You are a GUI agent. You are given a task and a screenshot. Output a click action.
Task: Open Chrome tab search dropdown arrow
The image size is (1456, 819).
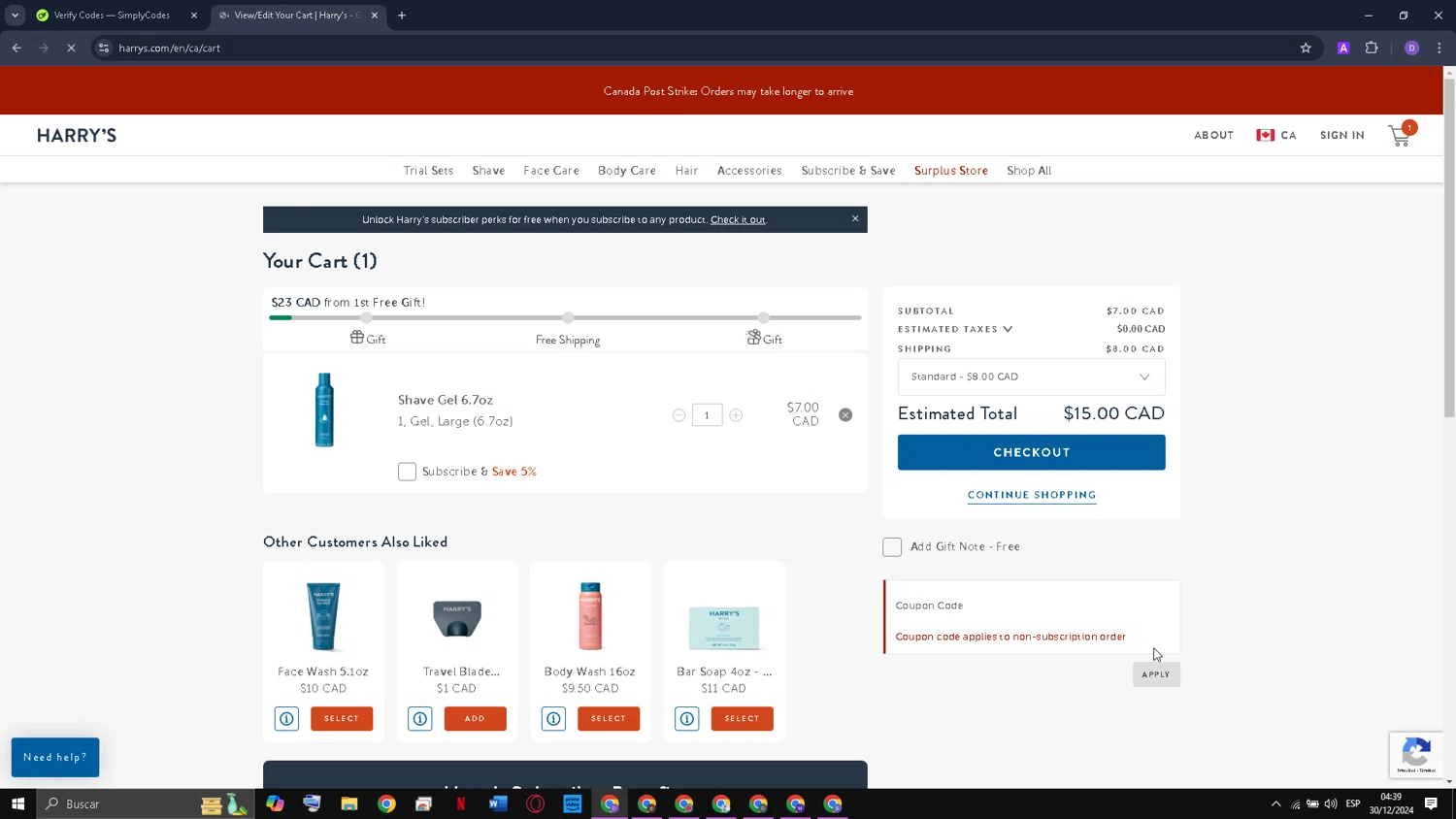(15, 16)
